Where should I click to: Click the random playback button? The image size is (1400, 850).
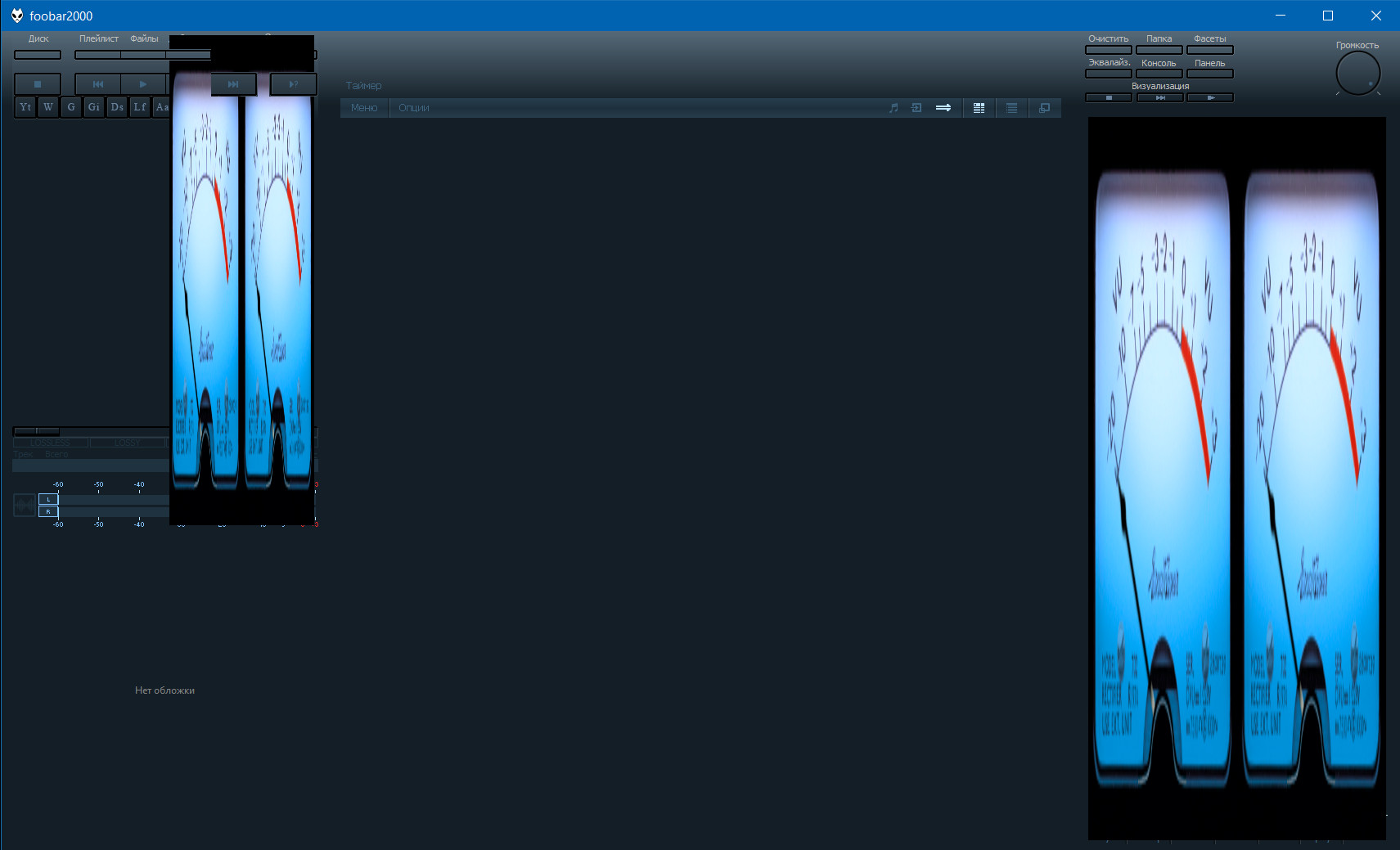point(293,84)
